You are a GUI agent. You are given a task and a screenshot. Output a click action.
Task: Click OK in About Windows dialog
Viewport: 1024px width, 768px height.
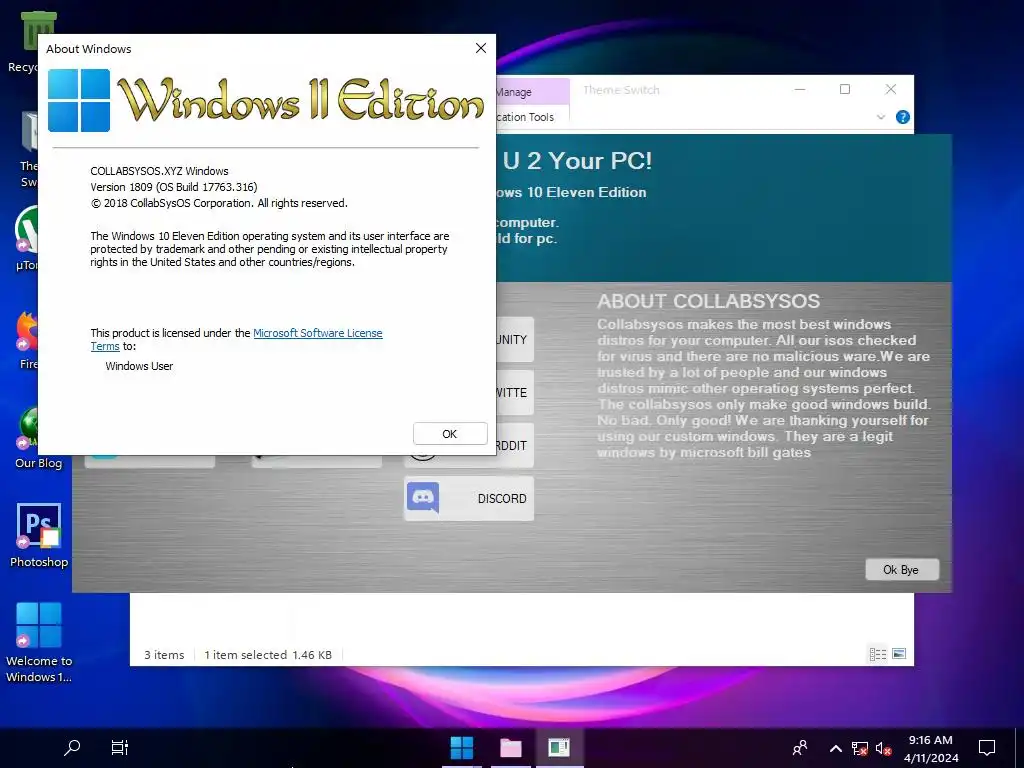(450, 434)
